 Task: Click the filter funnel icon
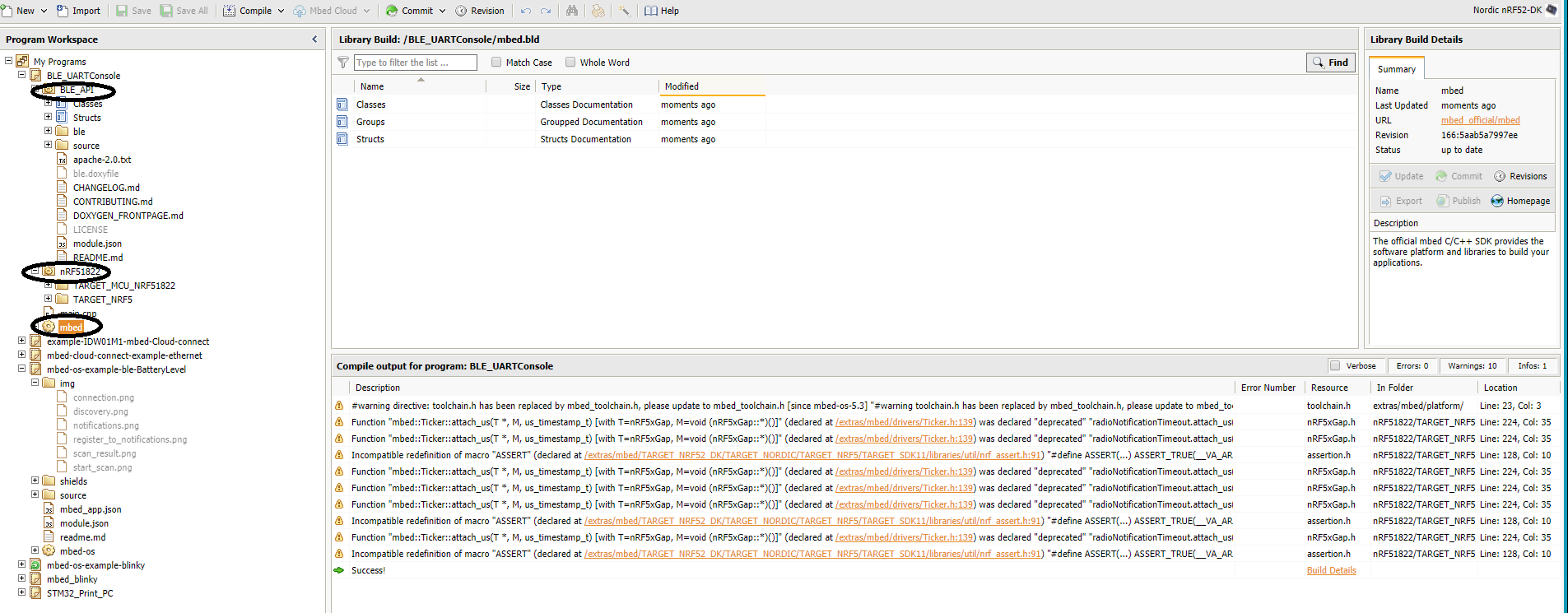(343, 63)
